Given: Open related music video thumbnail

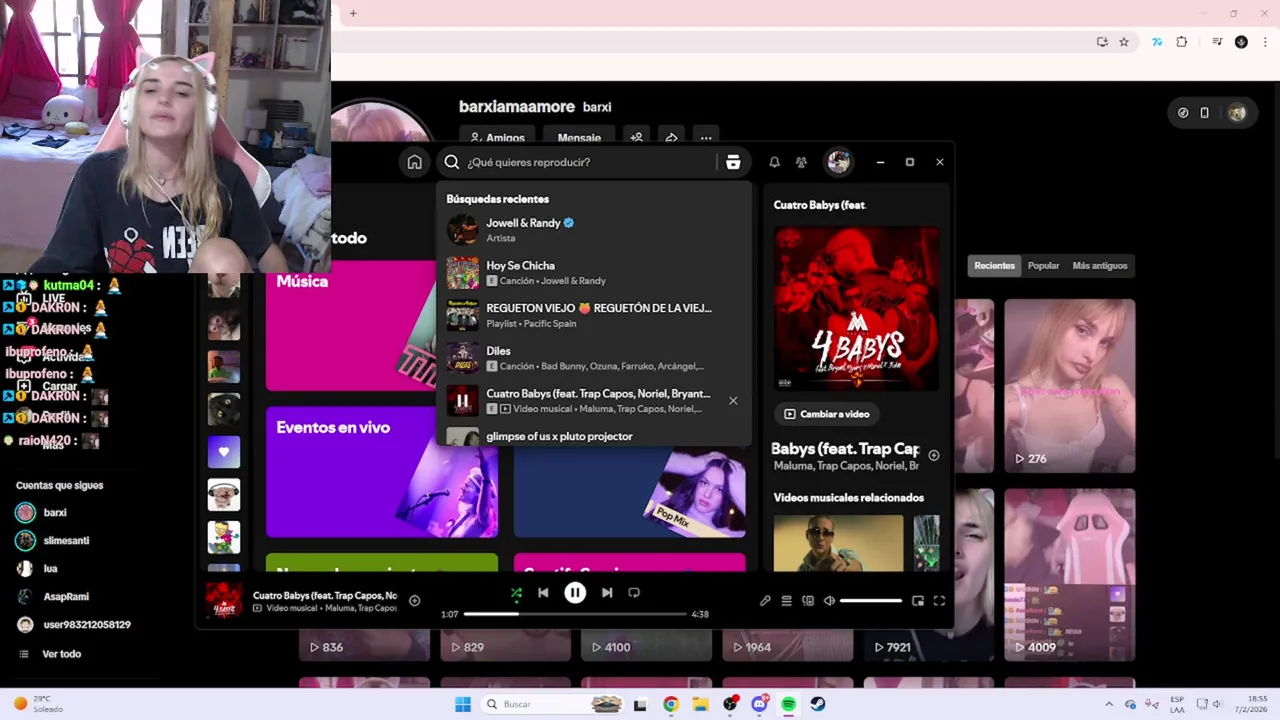Looking at the screenshot, I should click(x=838, y=543).
